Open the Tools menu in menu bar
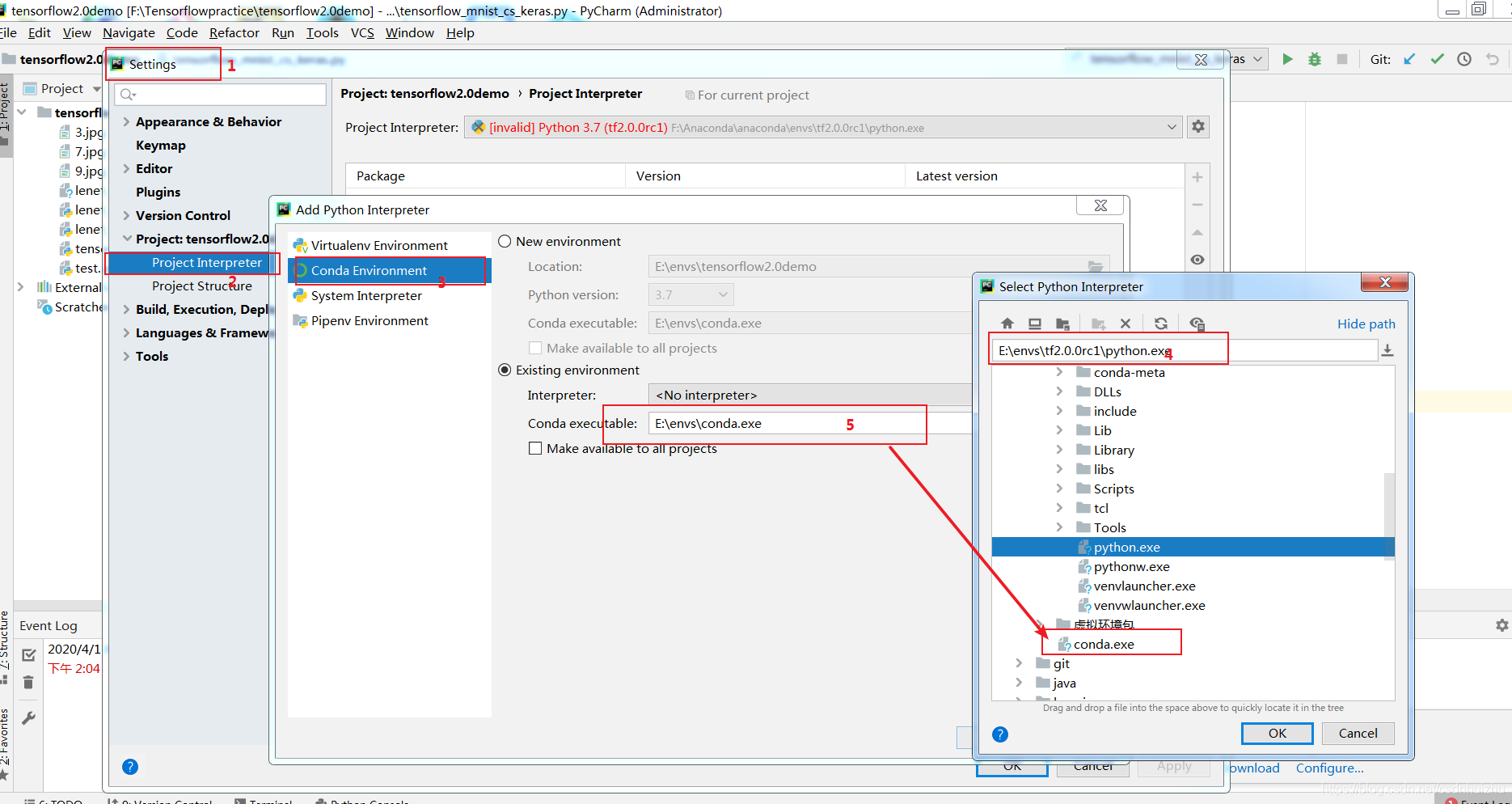The image size is (1512, 804). coord(322,32)
